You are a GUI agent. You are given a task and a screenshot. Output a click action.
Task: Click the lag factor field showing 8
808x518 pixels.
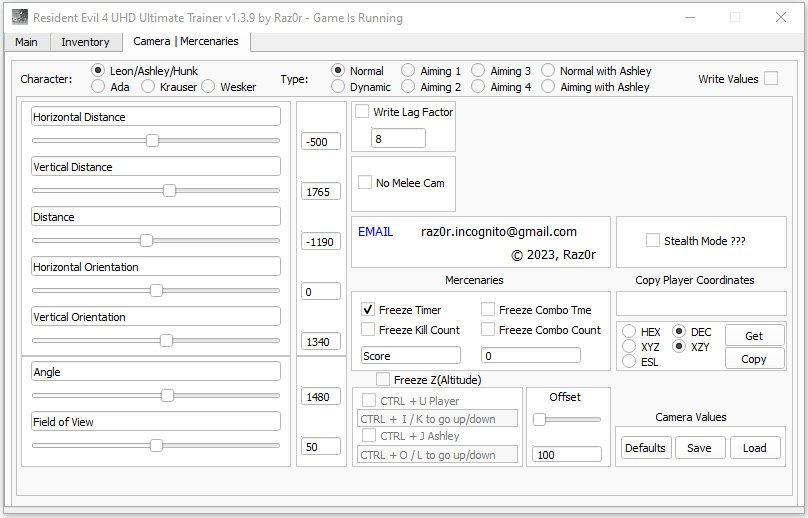point(398,139)
